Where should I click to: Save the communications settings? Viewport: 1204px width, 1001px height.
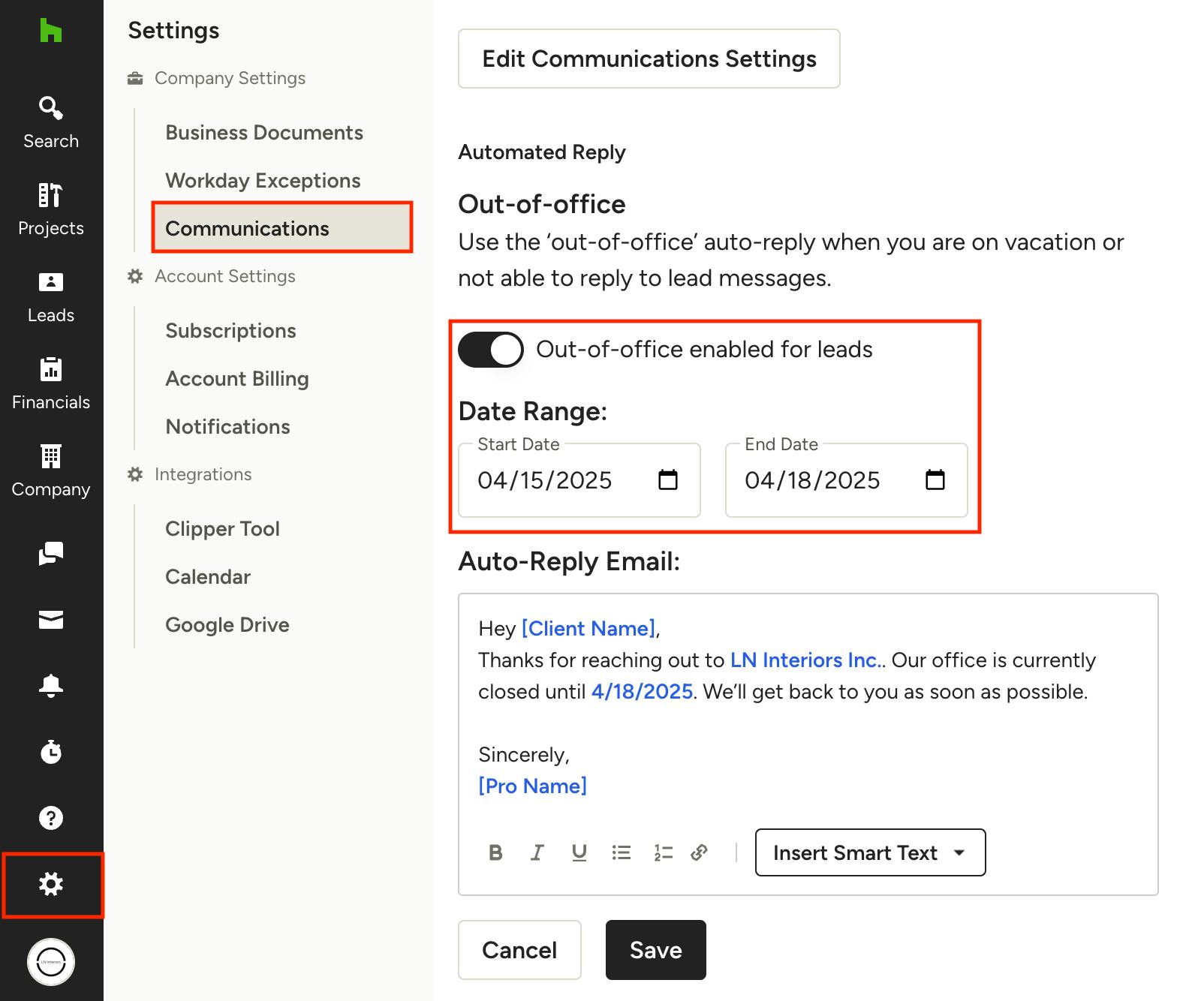click(x=655, y=950)
